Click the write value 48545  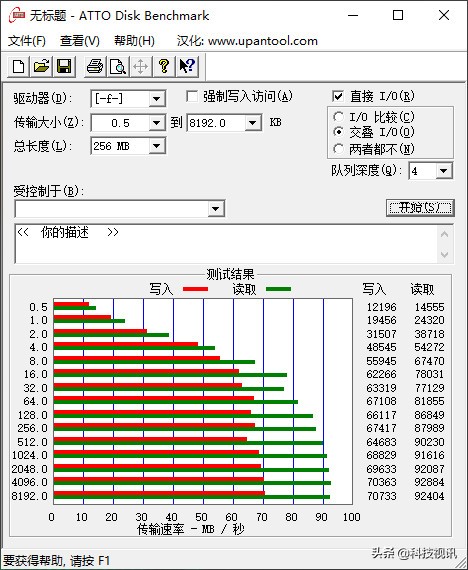click(x=381, y=347)
